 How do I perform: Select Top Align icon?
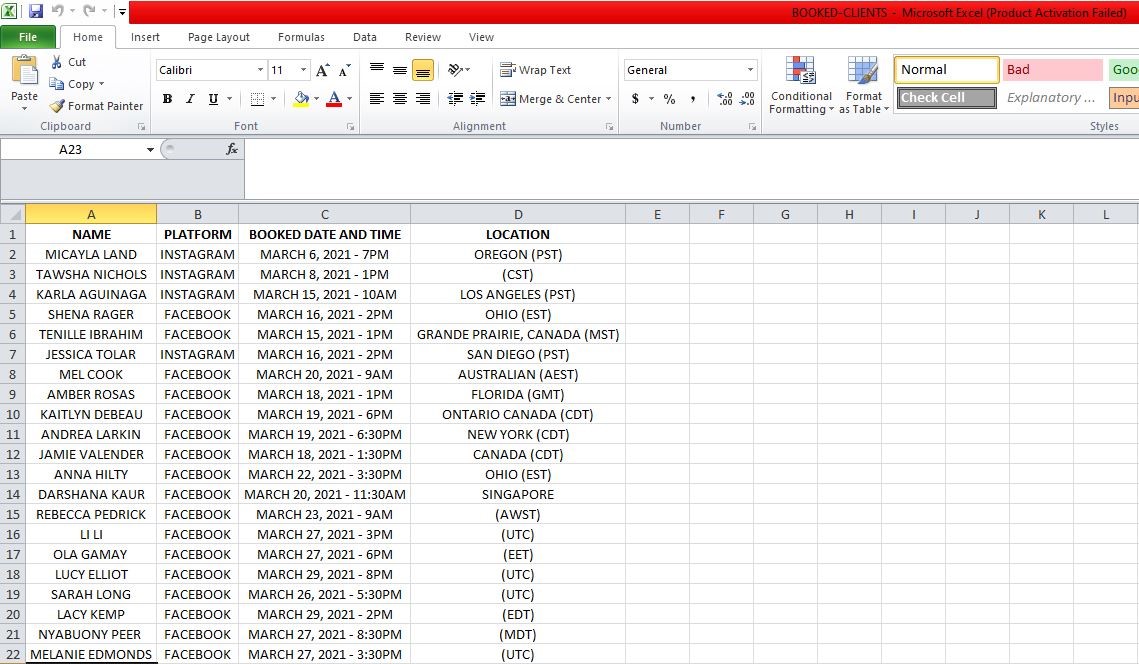pos(377,70)
